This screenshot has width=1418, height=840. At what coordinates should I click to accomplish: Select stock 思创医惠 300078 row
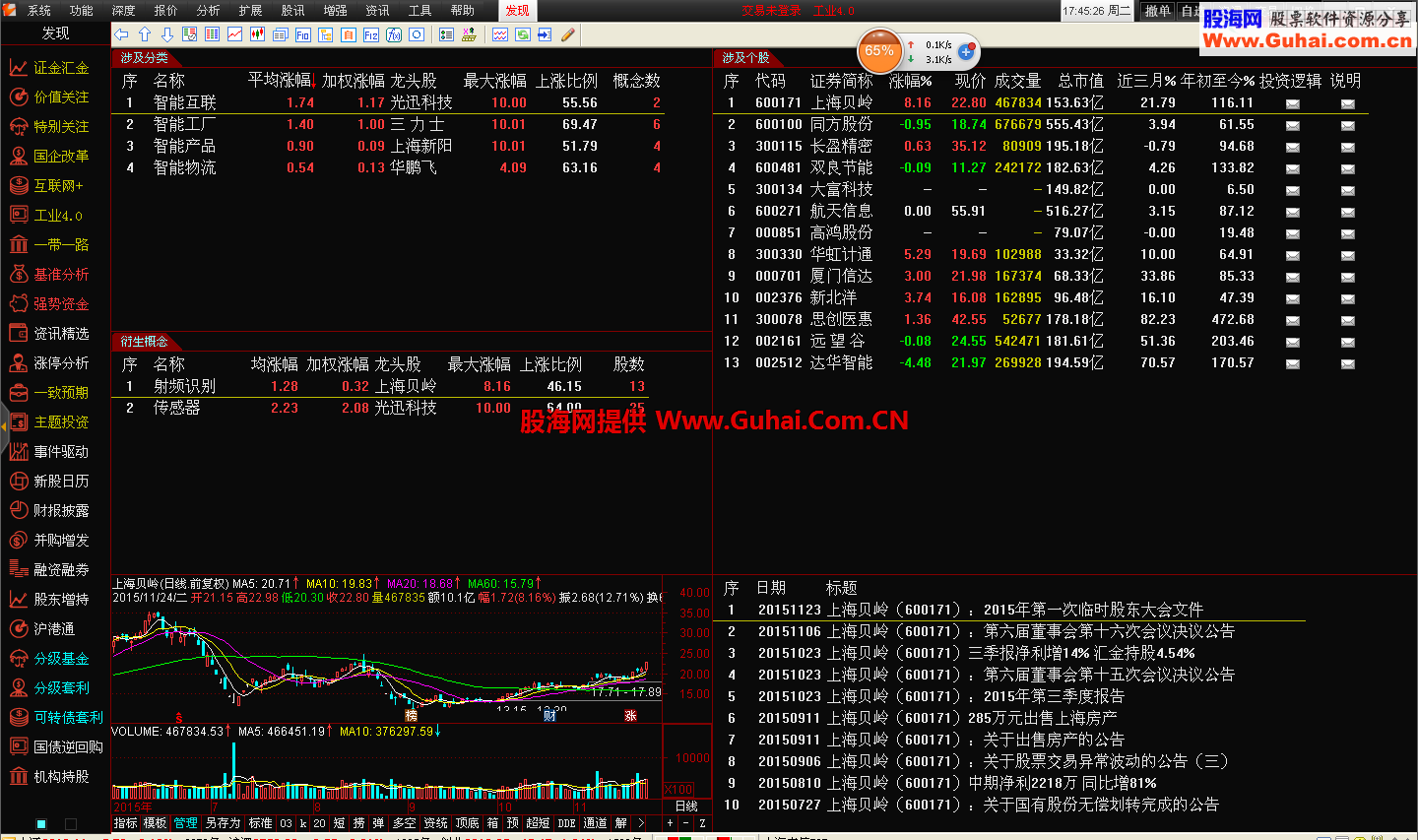[x=1042, y=320]
